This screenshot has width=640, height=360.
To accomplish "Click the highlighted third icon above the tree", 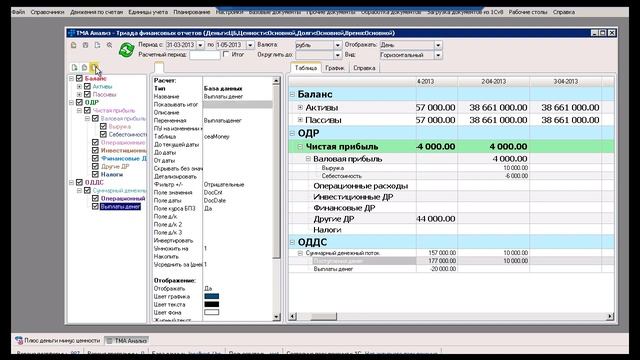I will [95, 67].
